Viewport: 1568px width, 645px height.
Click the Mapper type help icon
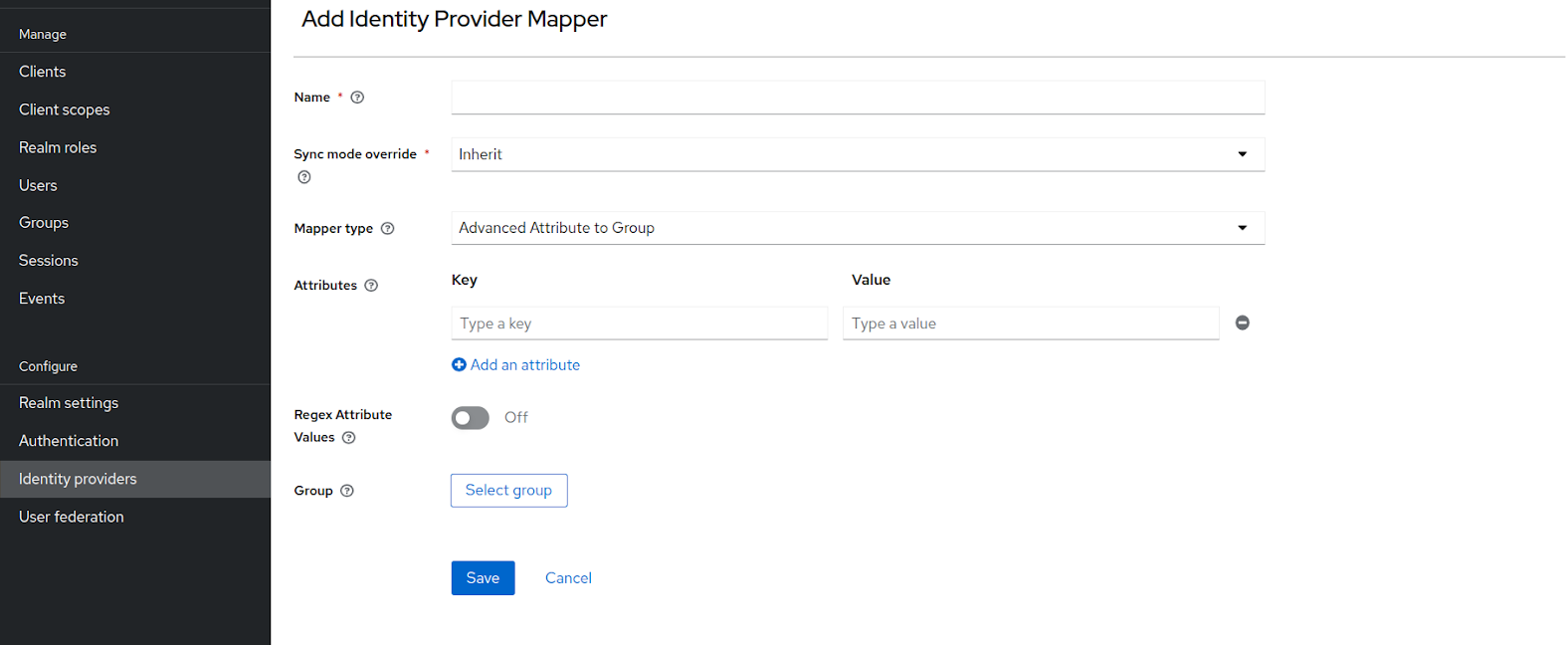pos(388,229)
